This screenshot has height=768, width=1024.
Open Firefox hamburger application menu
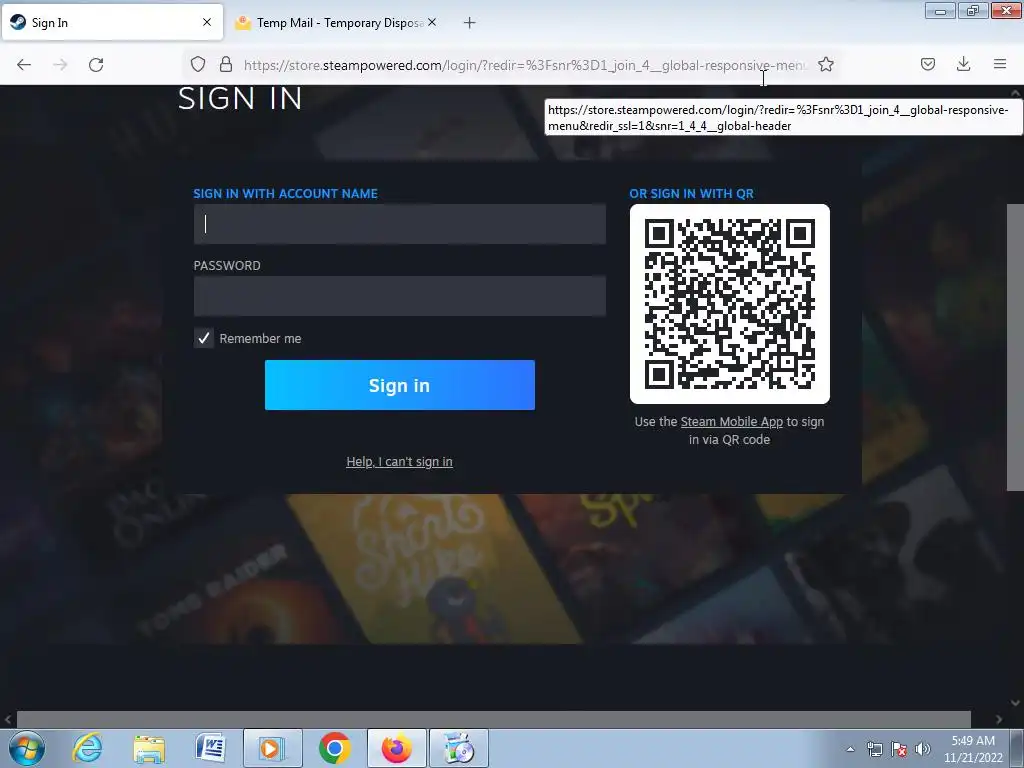click(x=1000, y=64)
